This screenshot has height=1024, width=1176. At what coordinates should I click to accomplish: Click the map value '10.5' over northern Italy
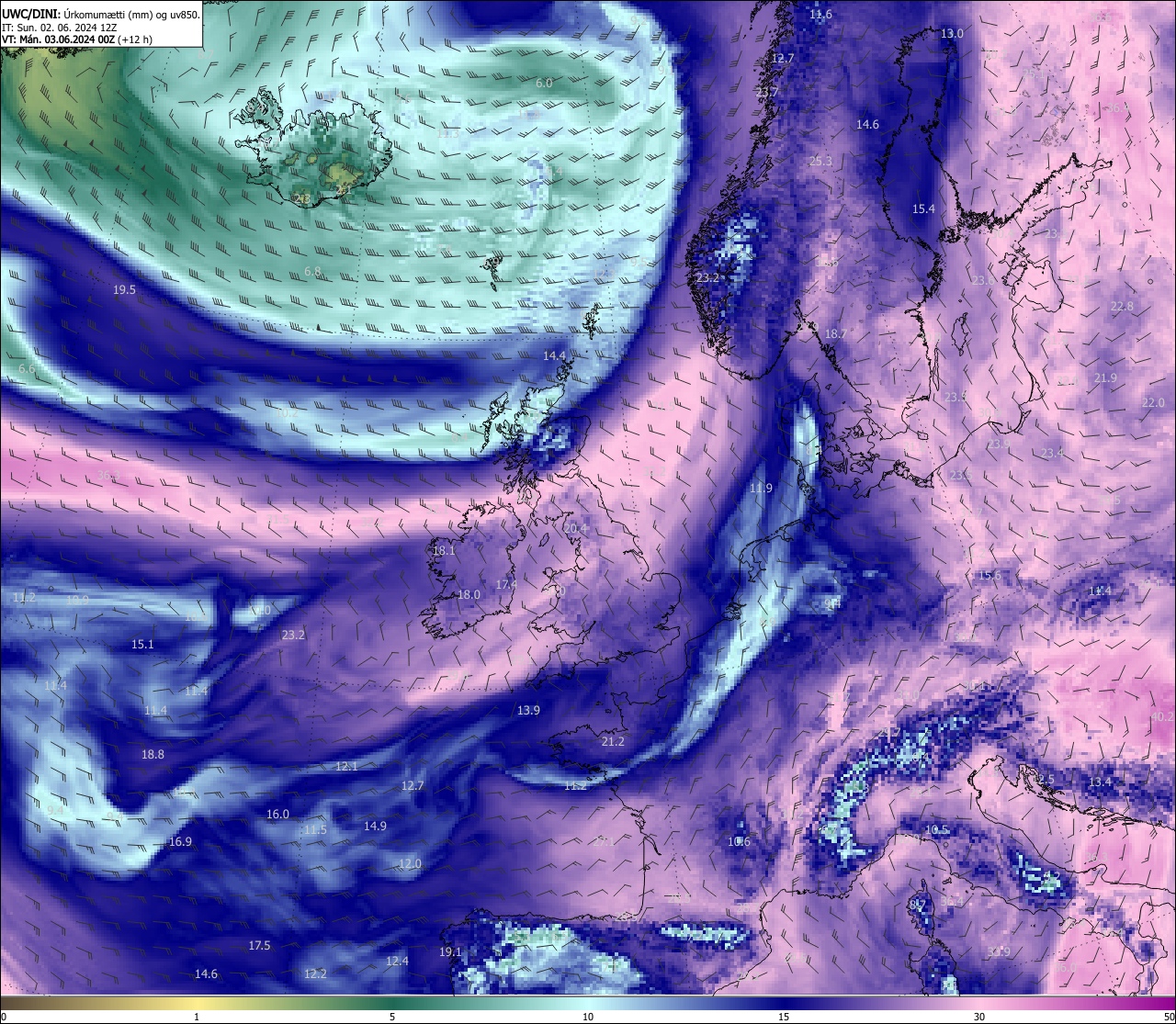point(936,830)
